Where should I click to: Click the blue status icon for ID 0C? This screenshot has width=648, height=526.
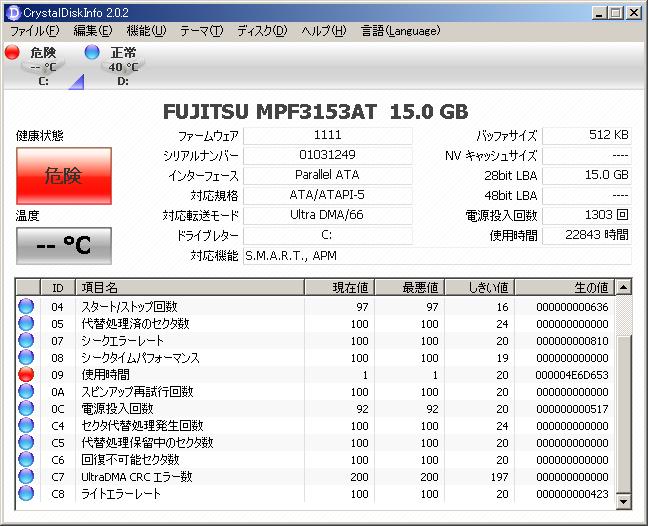click(26, 408)
